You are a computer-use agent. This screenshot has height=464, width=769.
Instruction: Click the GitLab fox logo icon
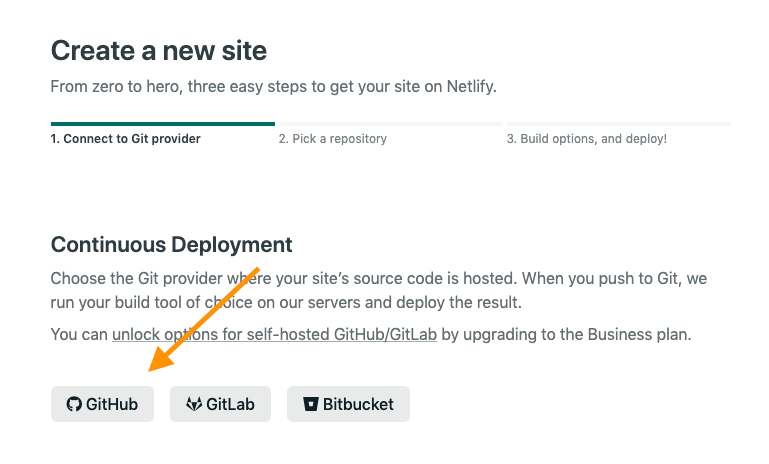click(194, 405)
